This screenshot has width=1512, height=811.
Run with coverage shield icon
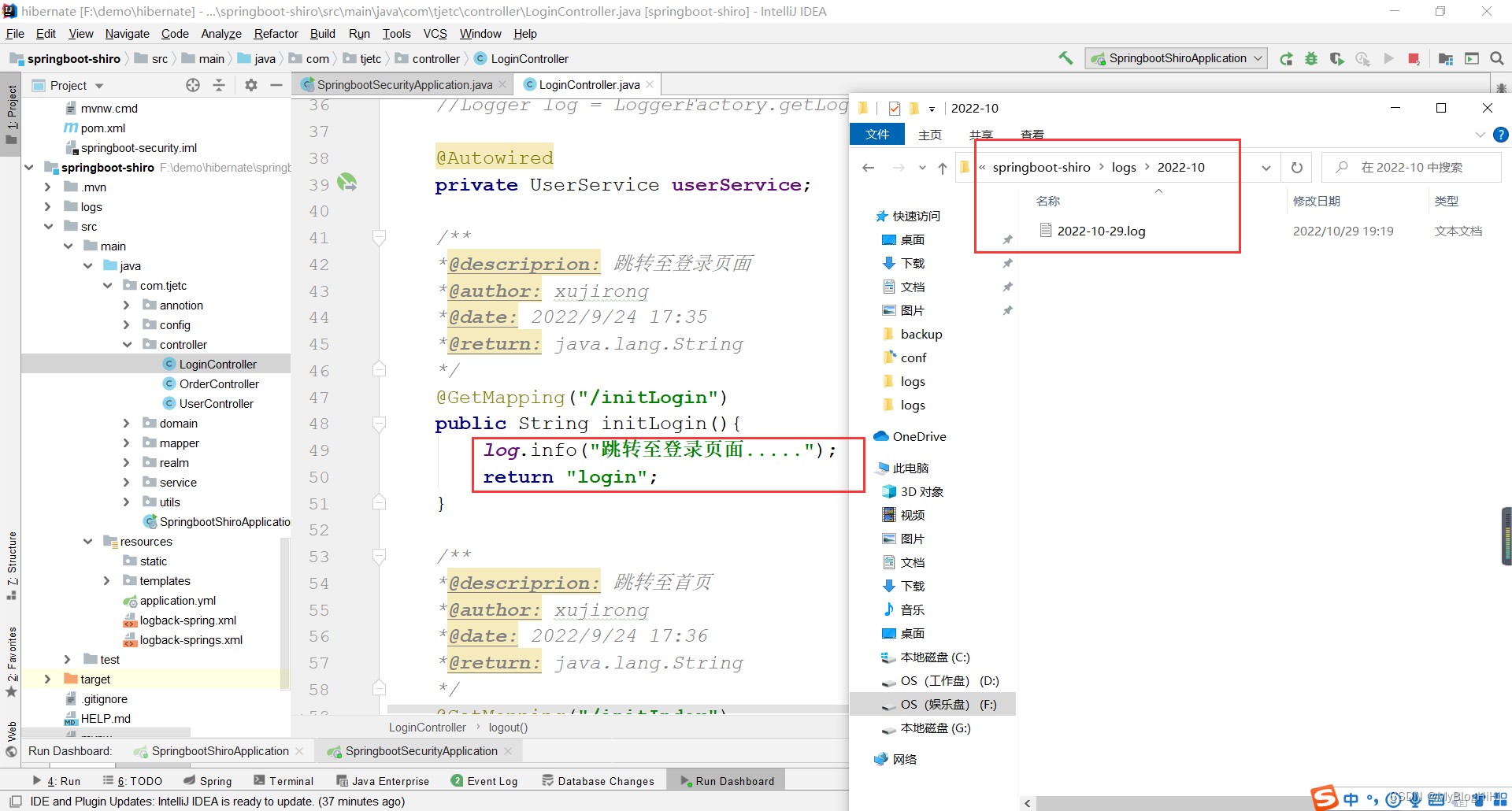1336,58
